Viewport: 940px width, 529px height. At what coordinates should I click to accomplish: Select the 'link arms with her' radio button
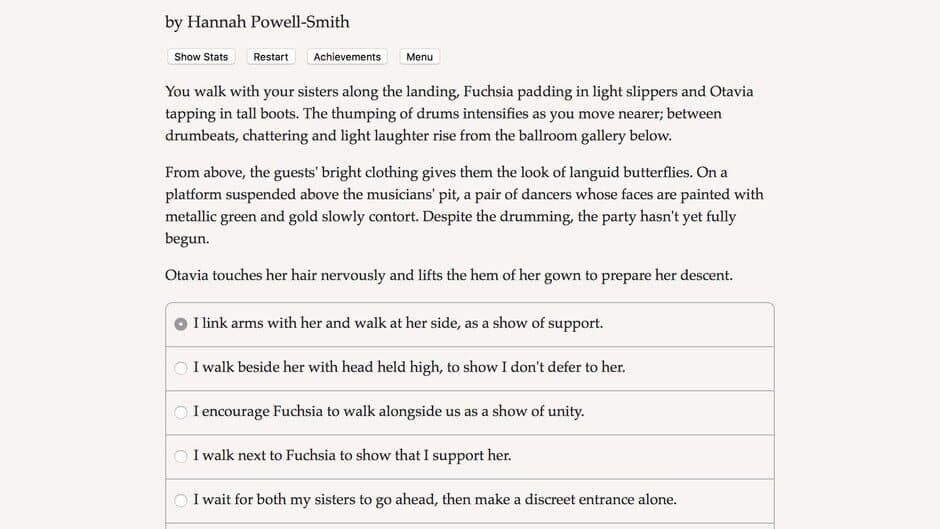coord(181,324)
